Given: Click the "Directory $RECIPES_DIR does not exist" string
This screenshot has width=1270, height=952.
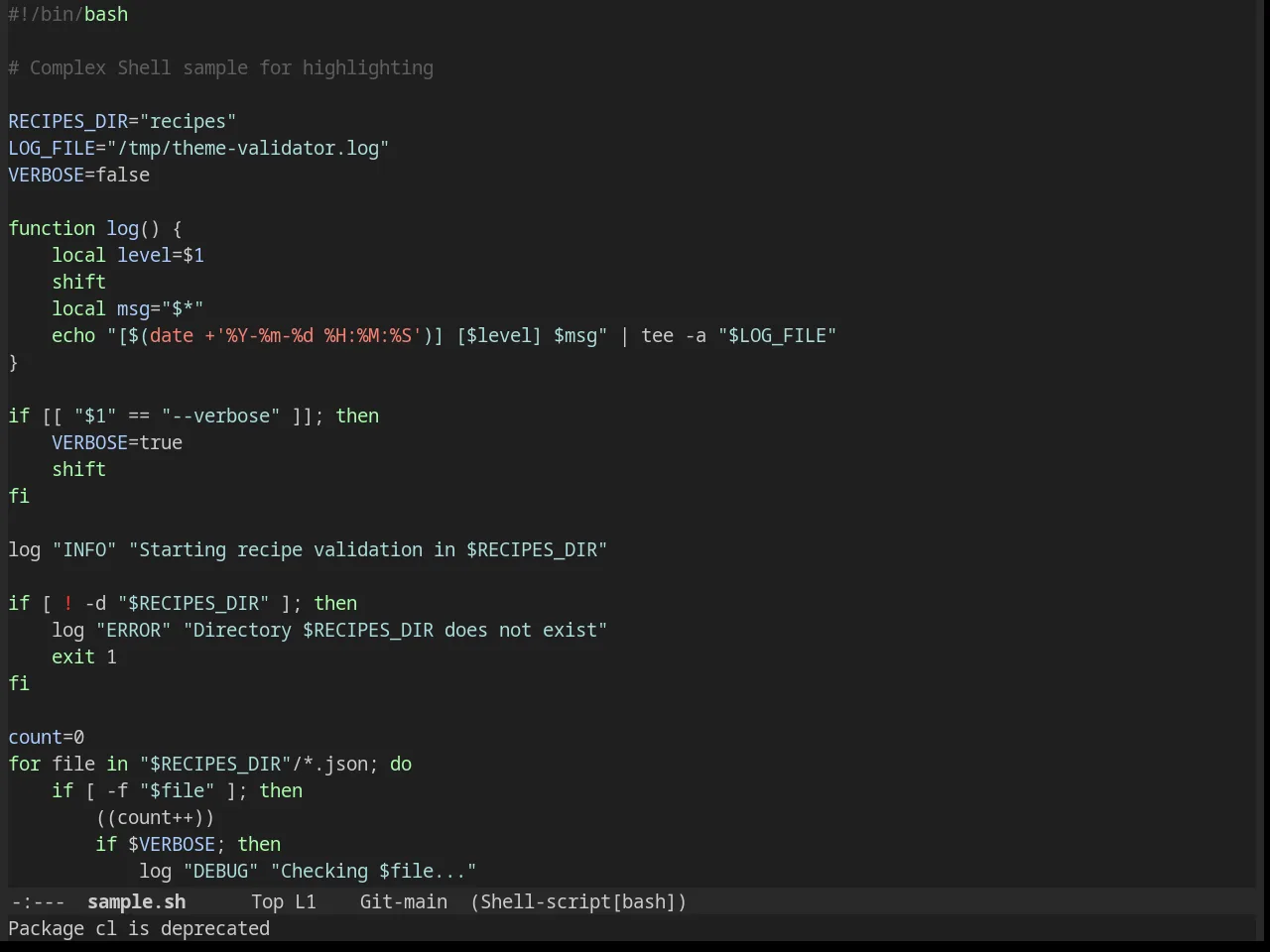Looking at the screenshot, I should 395,630.
